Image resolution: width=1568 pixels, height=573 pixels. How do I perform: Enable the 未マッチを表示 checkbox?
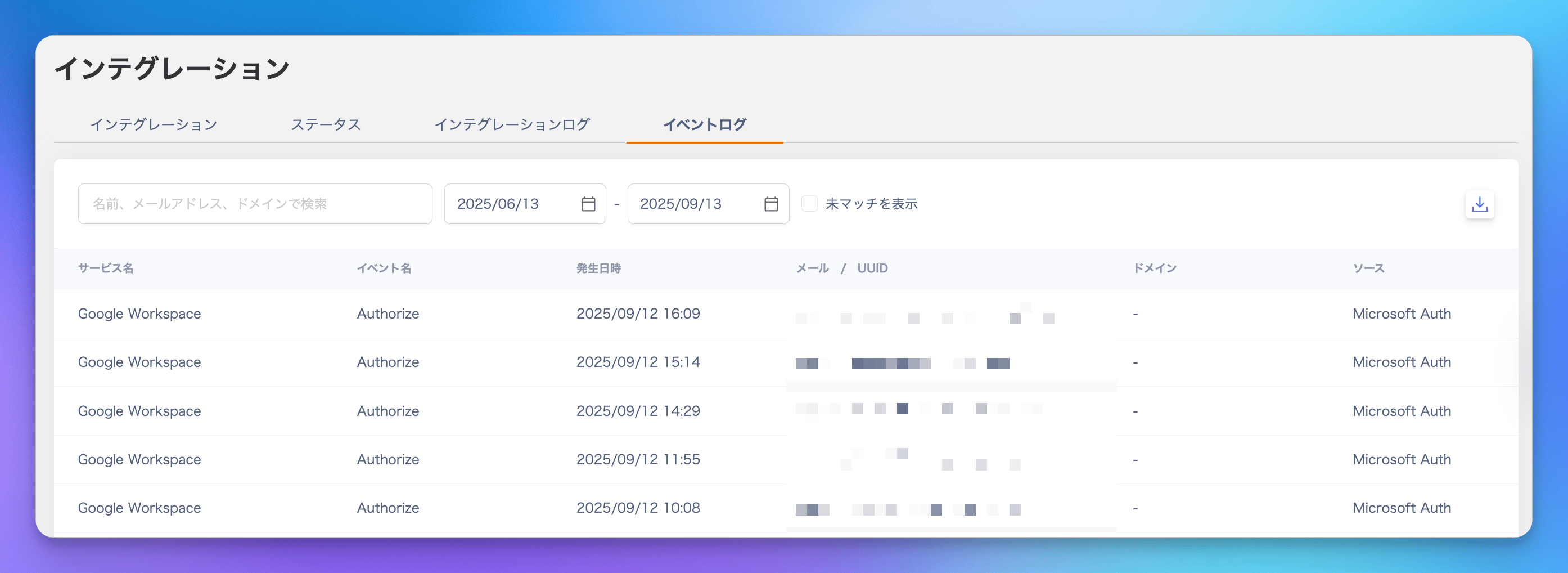pyautogui.click(x=809, y=203)
